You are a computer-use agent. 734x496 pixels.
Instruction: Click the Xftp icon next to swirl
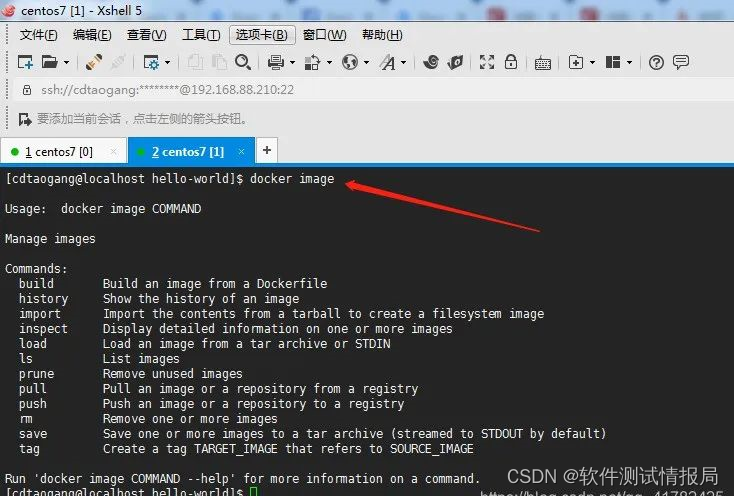(455, 62)
